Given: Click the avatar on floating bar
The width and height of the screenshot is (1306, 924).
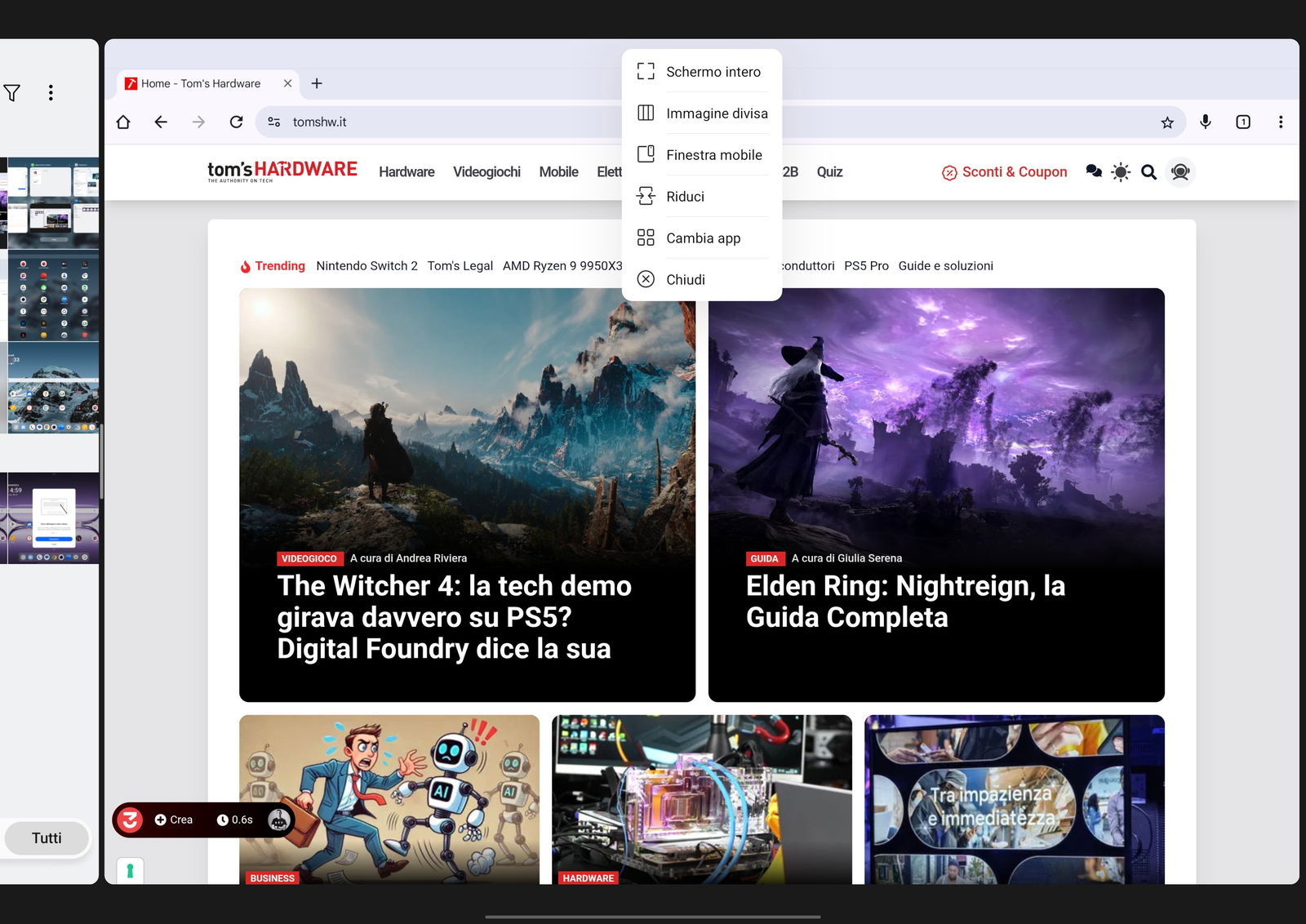Looking at the screenshot, I should (279, 820).
